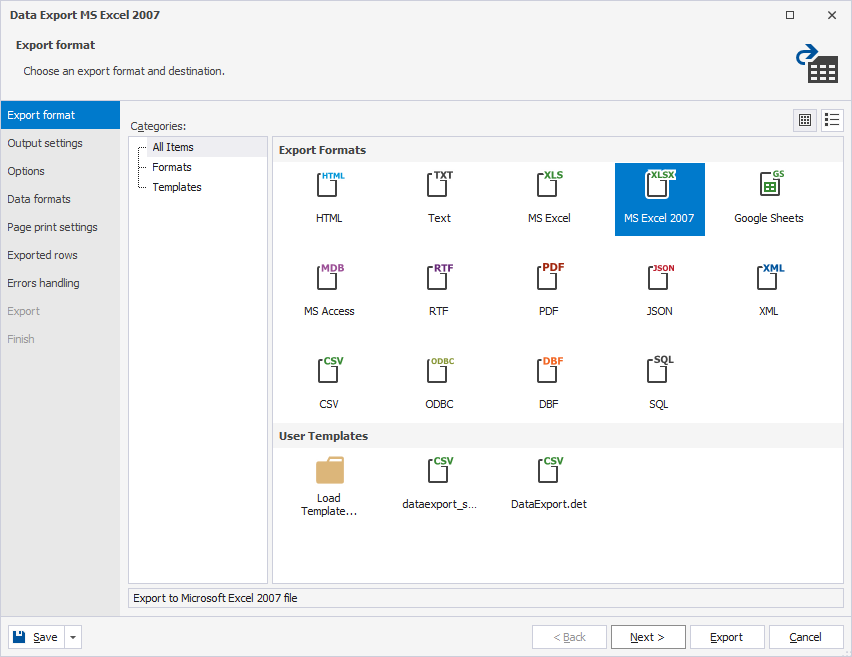The width and height of the screenshot is (852, 657).
Task: Go to Errors handling page
Action: tap(43, 283)
